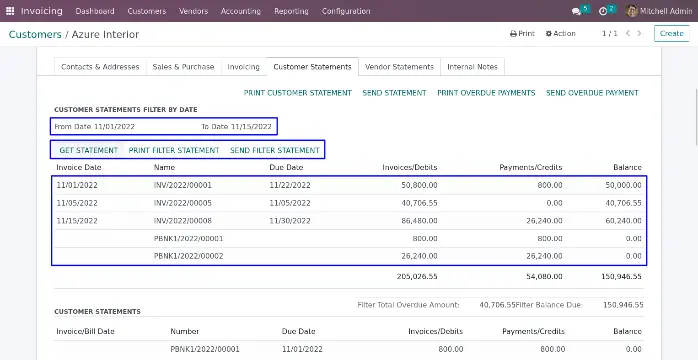Image resolution: width=698 pixels, height=360 pixels.
Task: Open the Mitchell Admin user menu
Action: click(x=659, y=11)
